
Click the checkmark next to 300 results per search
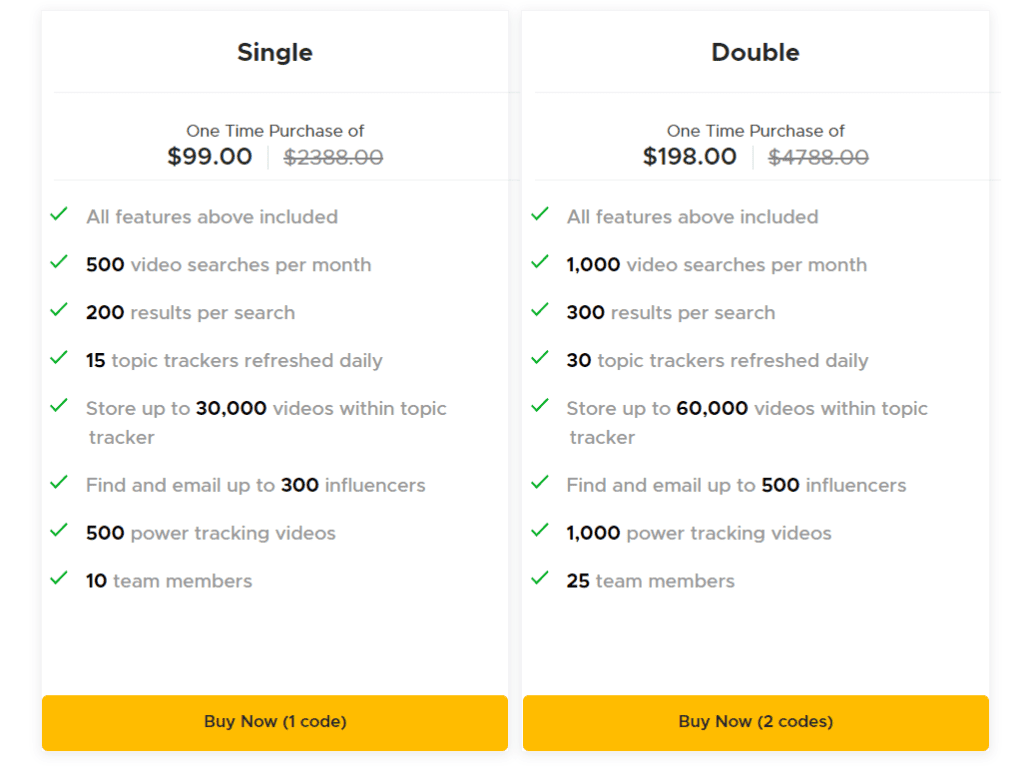point(540,310)
